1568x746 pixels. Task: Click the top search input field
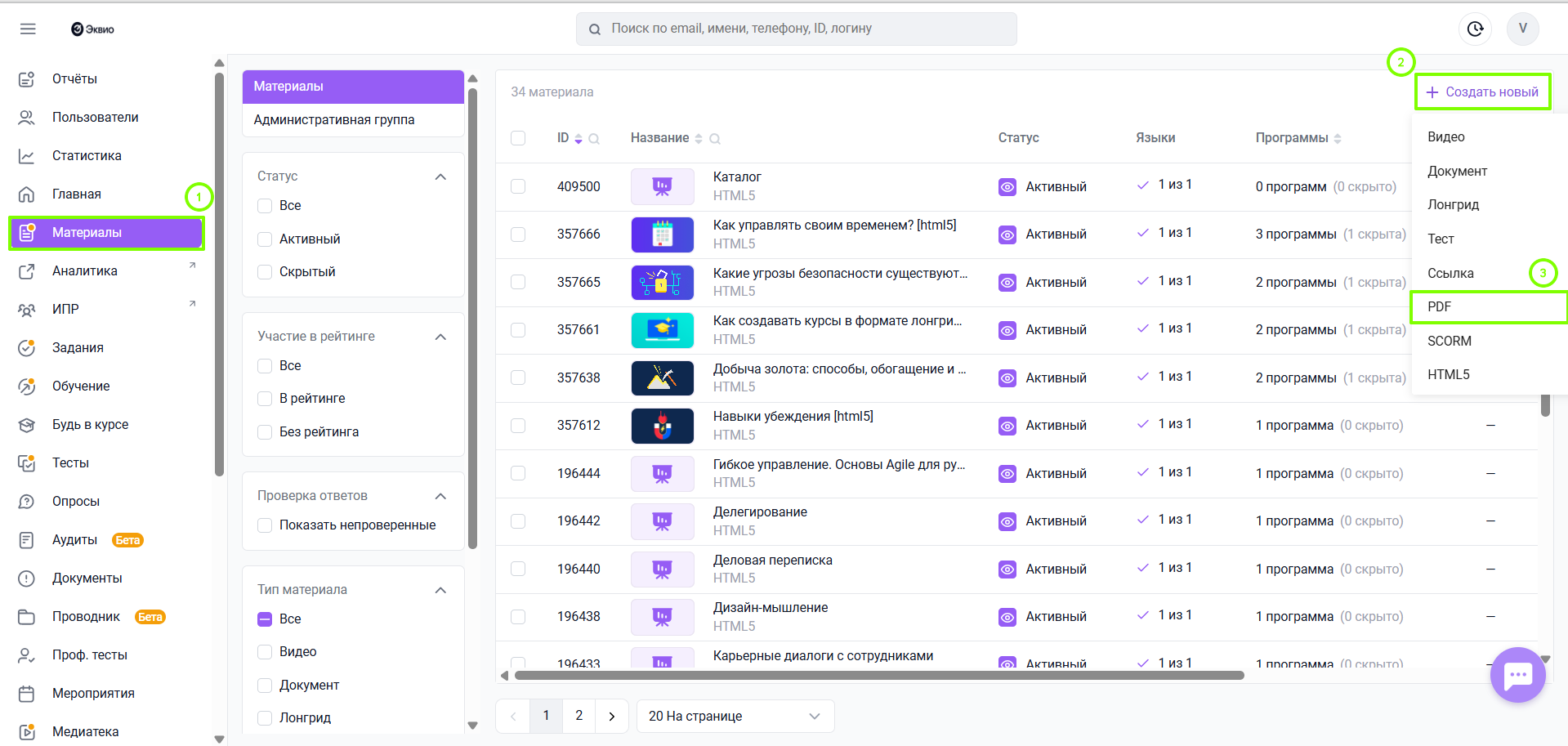click(x=797, y=29)
